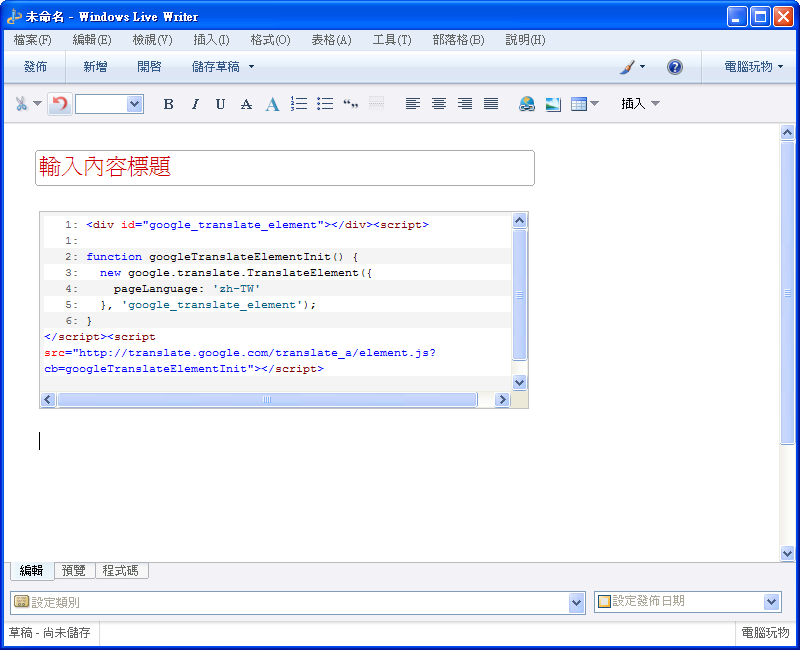Open the 設定類別 category dropdown
The height and width of the screenshot is (650, 800).
coord(577,603)
